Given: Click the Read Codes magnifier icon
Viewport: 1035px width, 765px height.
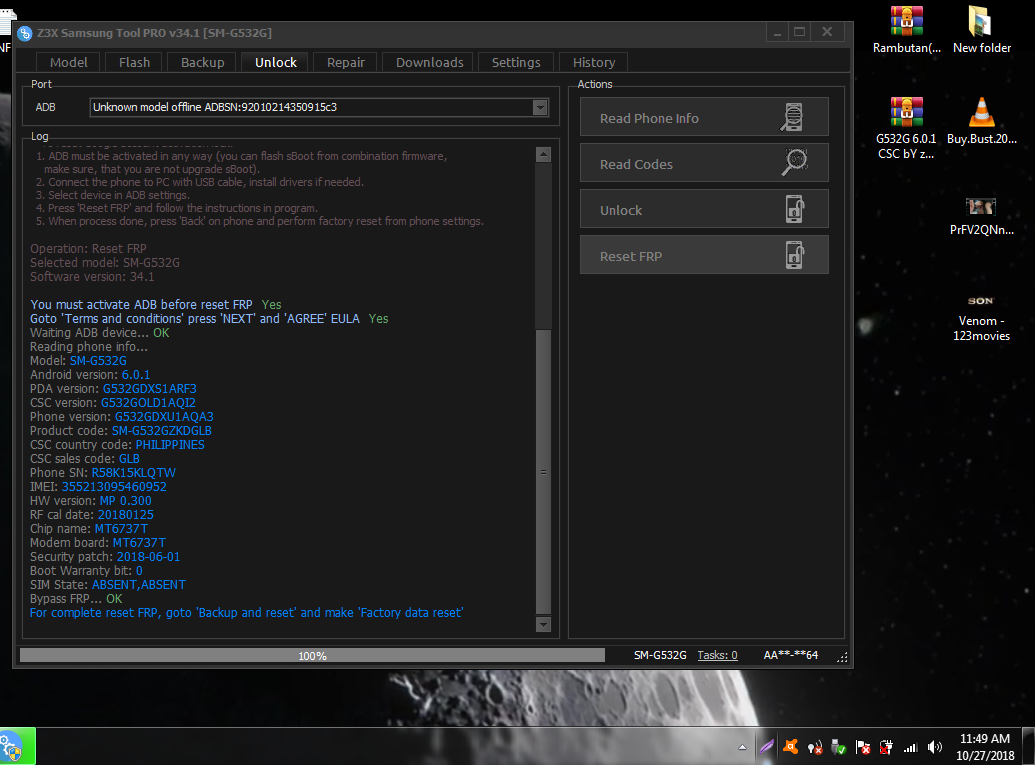Looking at the screenshot, I should (x=794, y=162).
